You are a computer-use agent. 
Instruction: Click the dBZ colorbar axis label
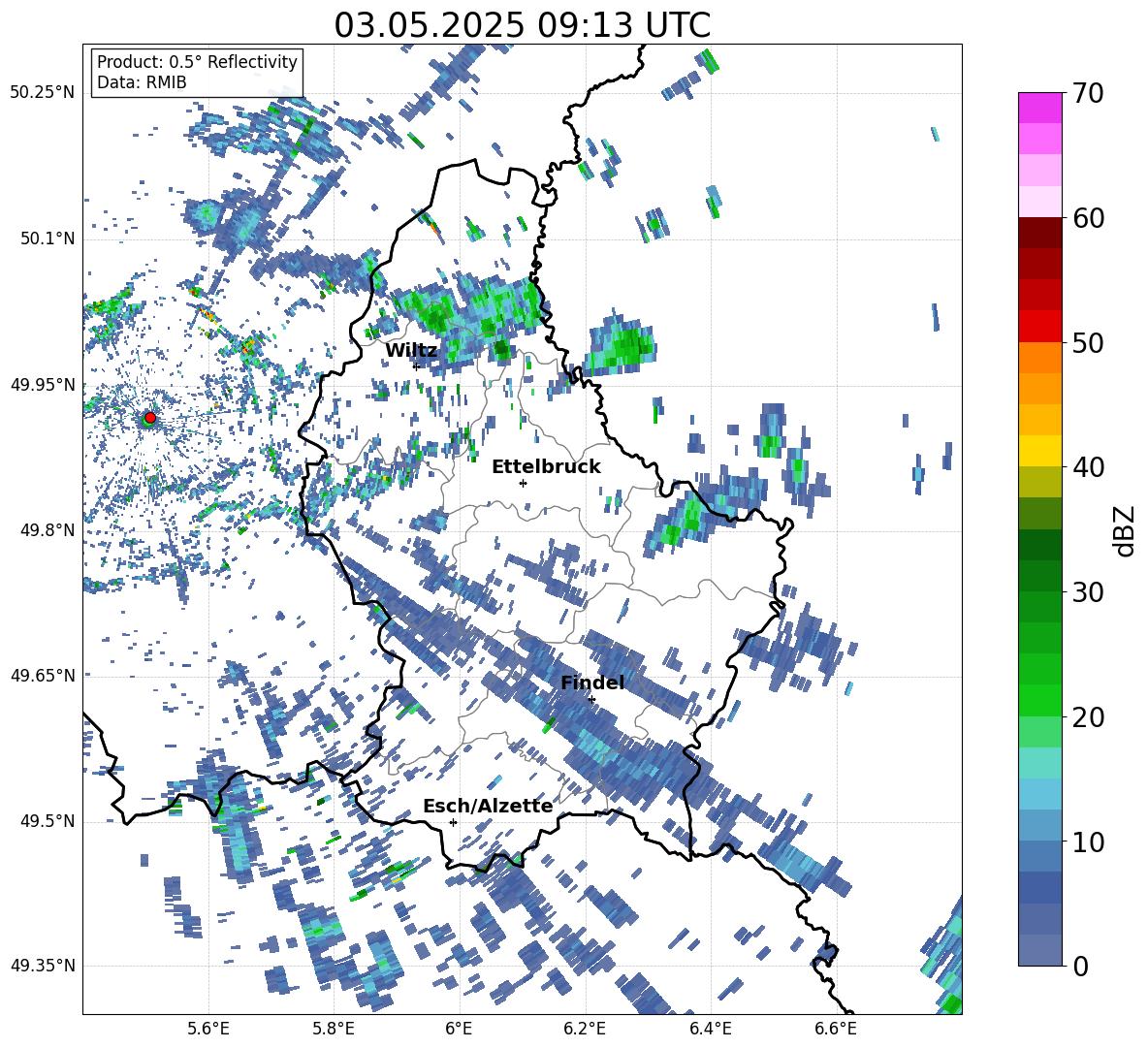pyautogui.click(x=1126, y=530)
